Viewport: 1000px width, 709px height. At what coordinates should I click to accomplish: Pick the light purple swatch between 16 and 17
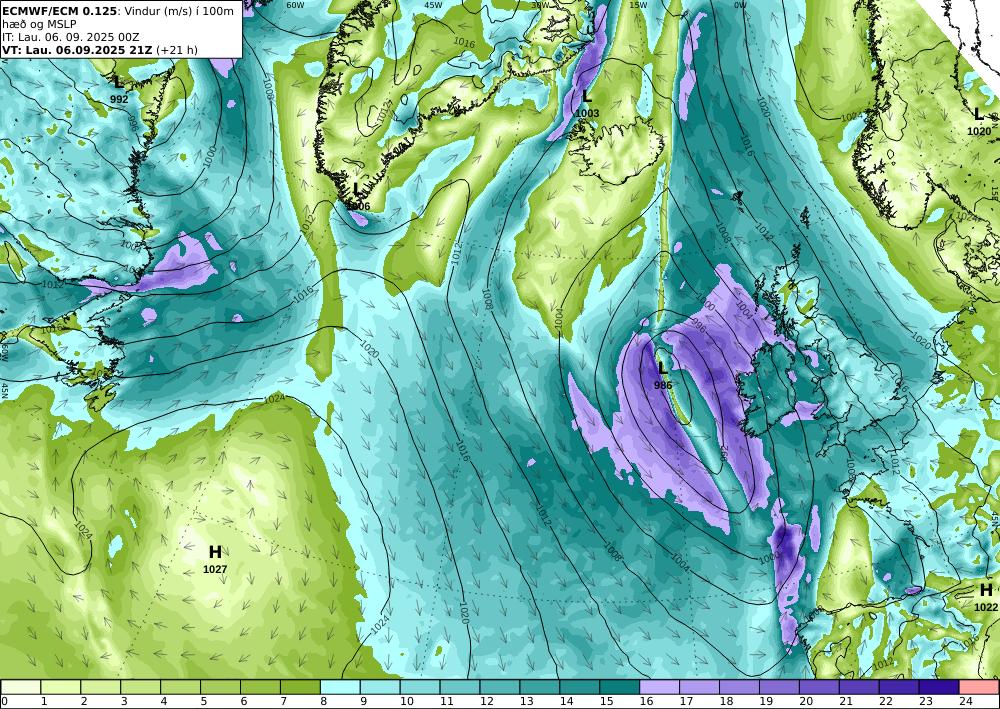(659, 687)
